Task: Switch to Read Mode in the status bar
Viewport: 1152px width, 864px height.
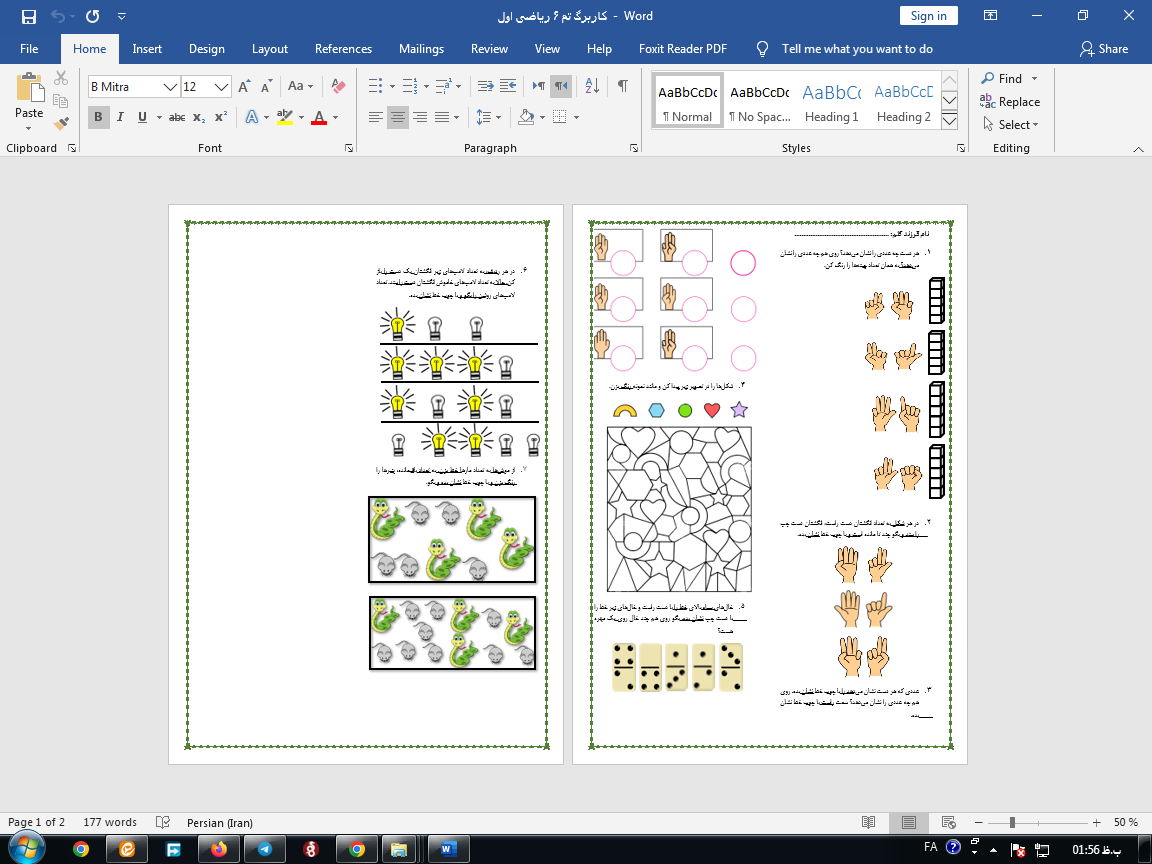Action: pos(869,822)
